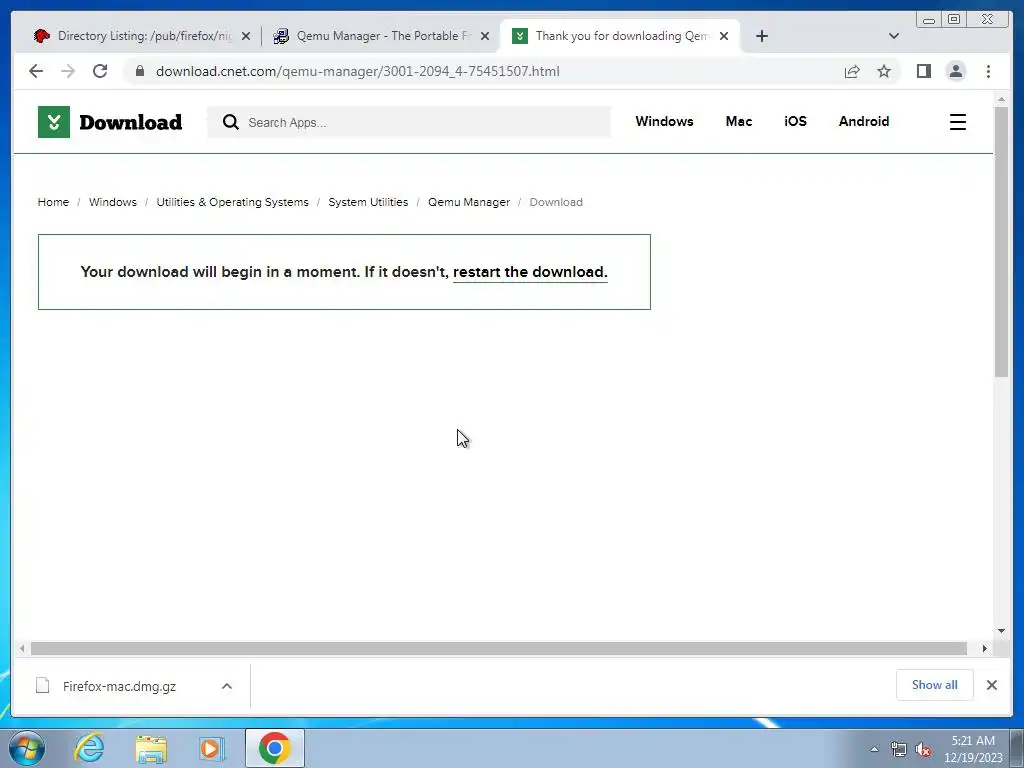This screenshot has width=1024, height=768.
Task: Go back to the previous page
Action: point(36,71)
